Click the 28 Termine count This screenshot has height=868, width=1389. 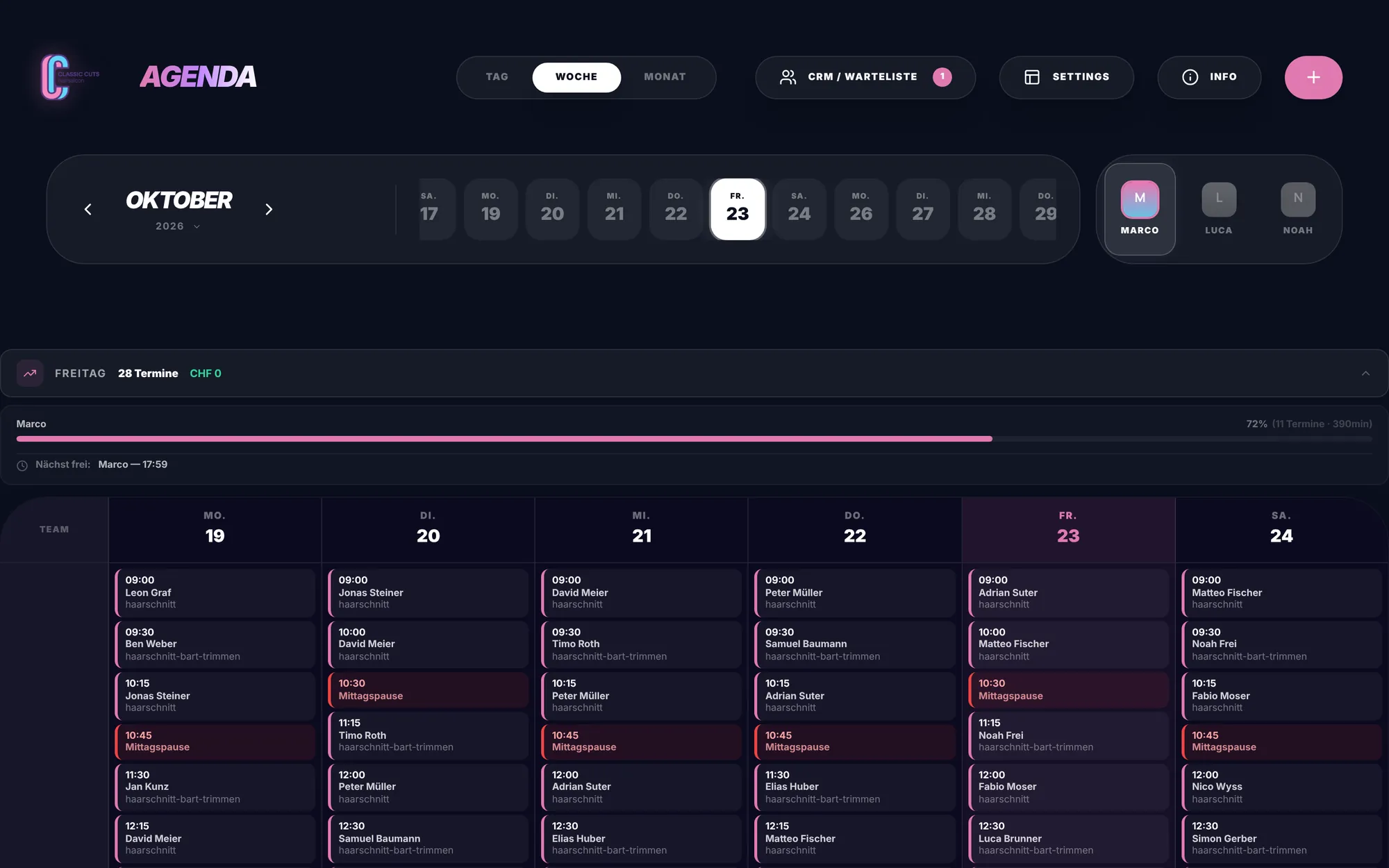click(148, 374)
